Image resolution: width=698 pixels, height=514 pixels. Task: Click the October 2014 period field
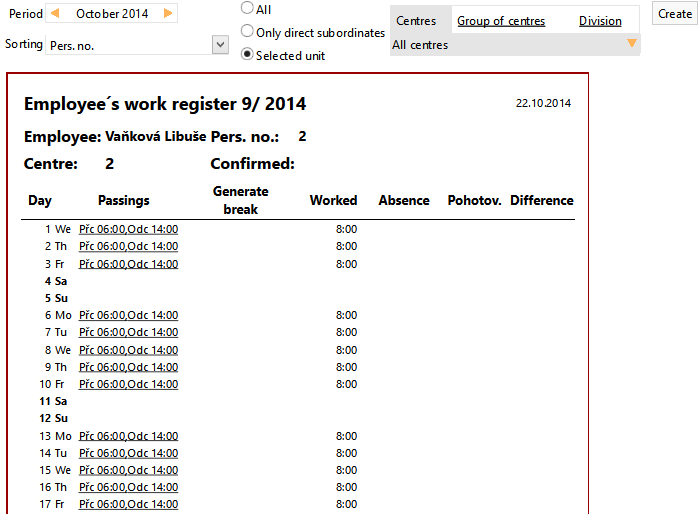(x=112, y=14)
